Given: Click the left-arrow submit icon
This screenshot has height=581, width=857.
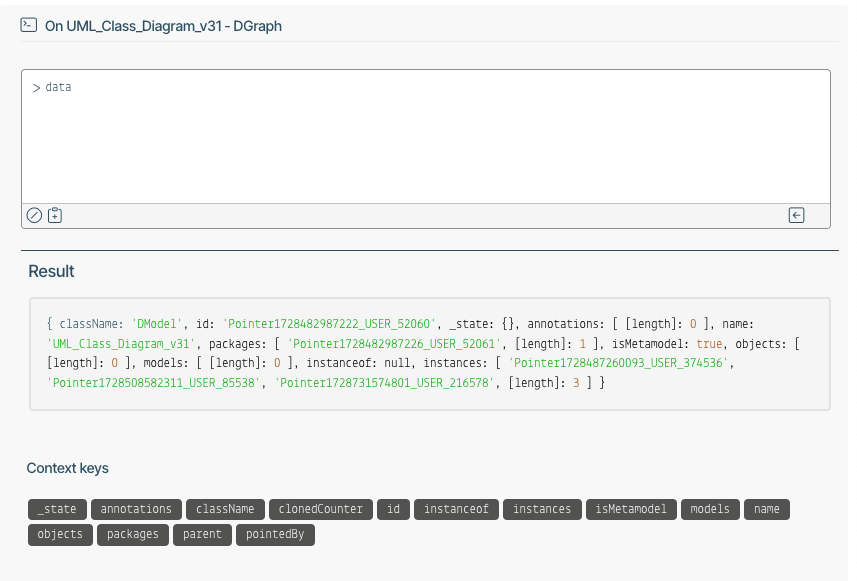Looking at the screenshot, I should (796, 215).
